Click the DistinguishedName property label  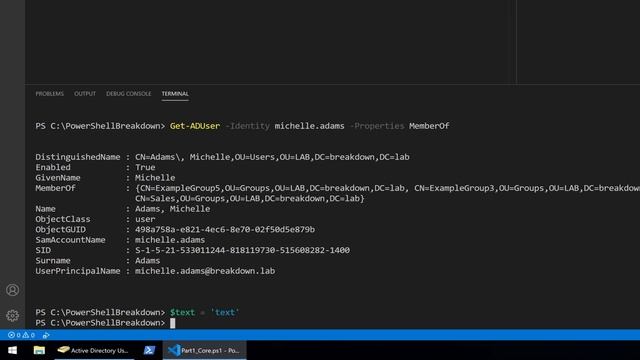coord(78,157)
